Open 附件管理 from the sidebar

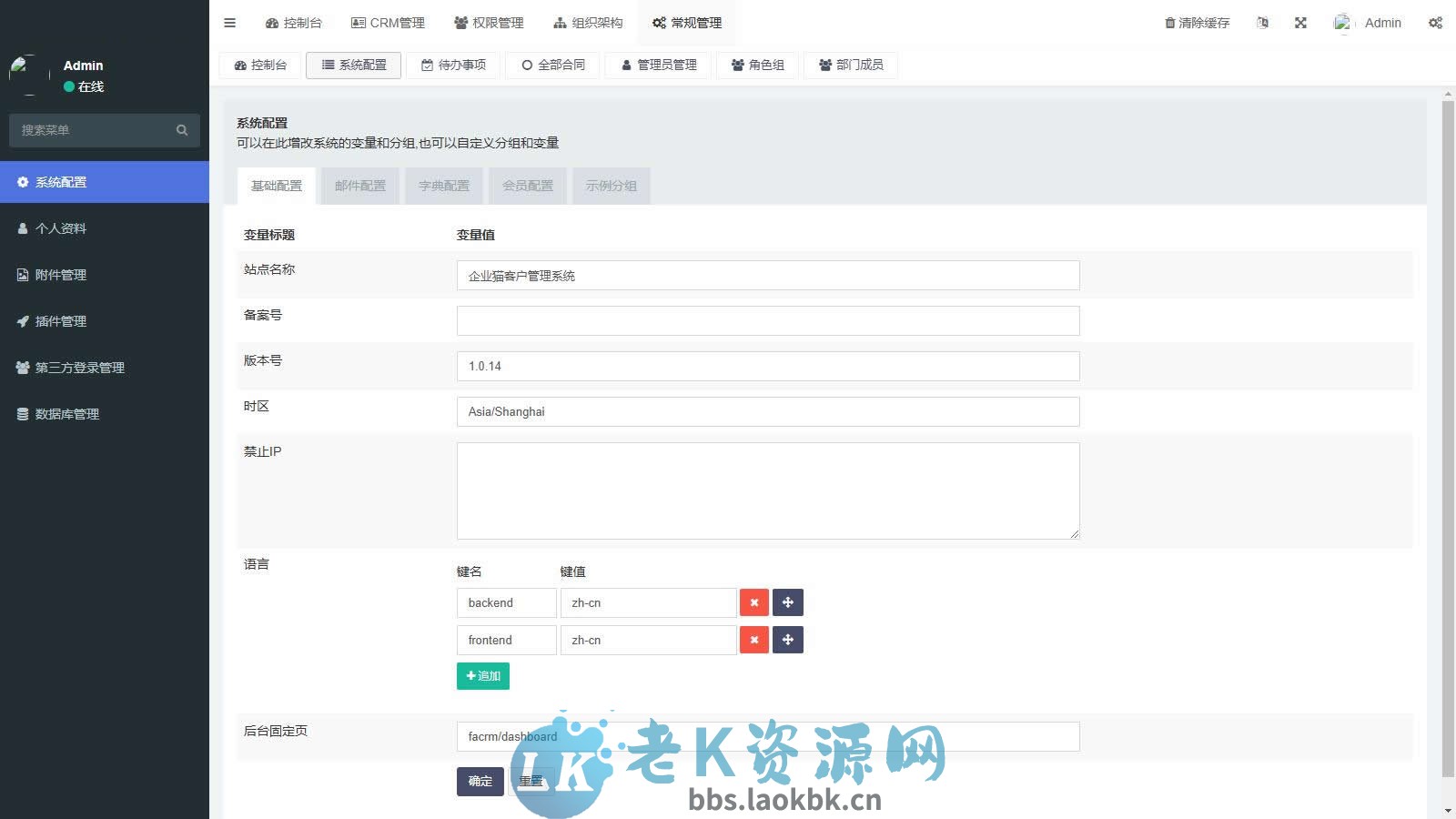click(61, 274)
